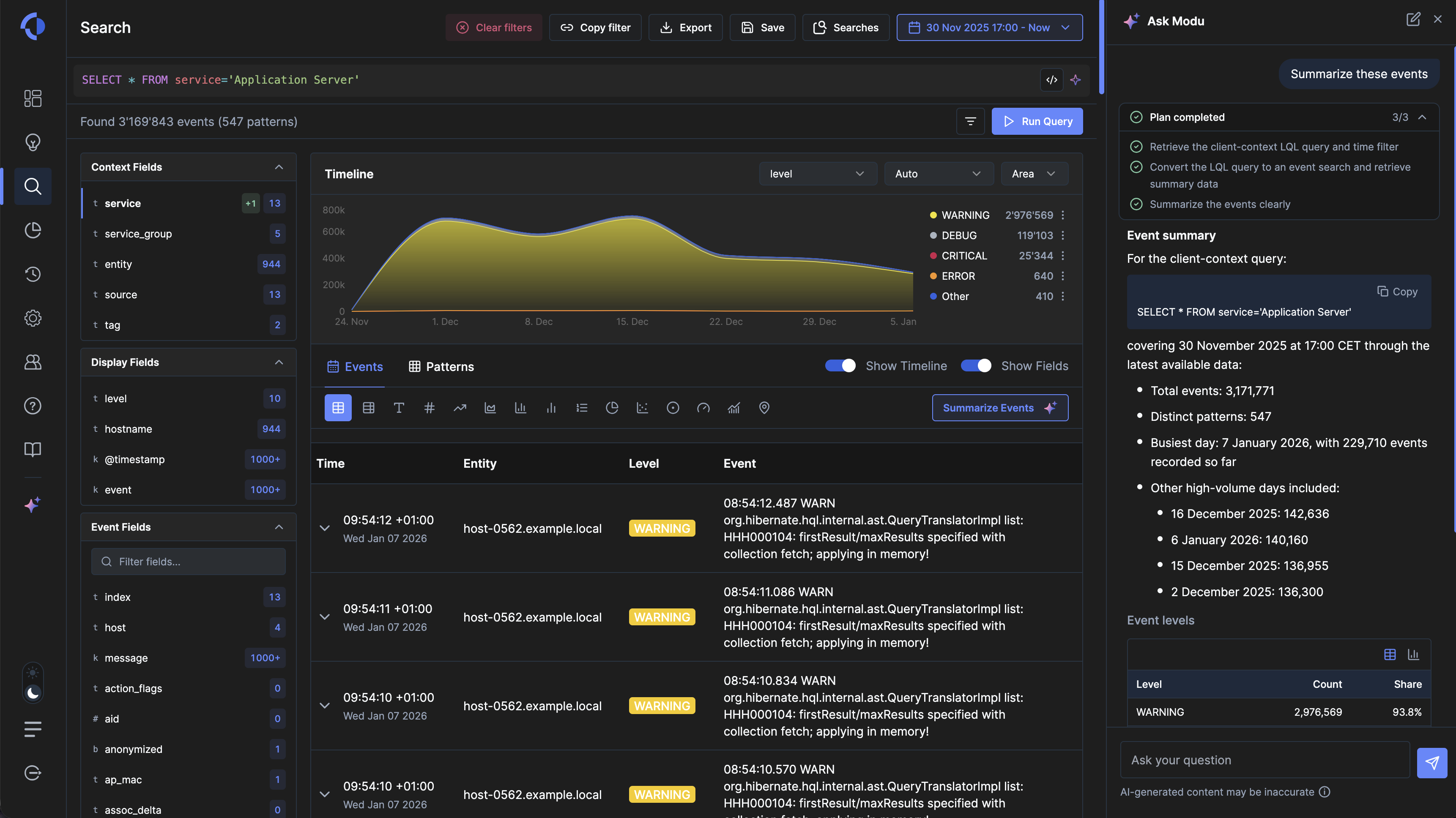Screen dimensions: 1456x818
Task: Select the entity context field
Action: (189, 264)
